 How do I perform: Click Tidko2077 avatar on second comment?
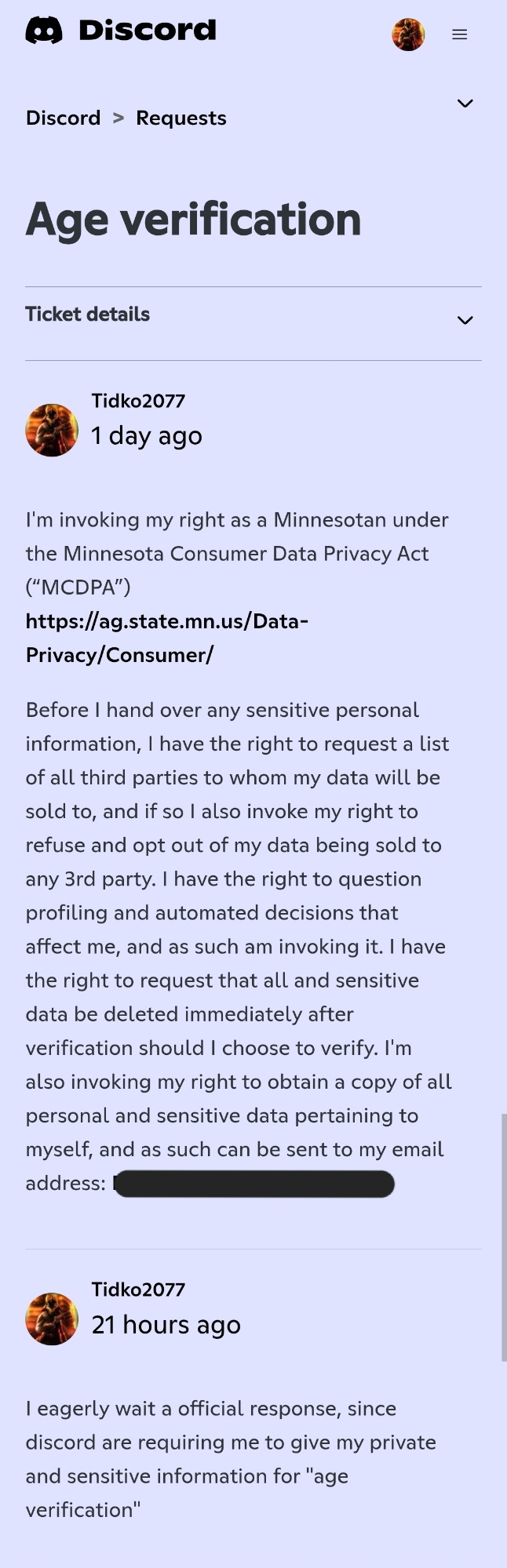click(52, 1319)
